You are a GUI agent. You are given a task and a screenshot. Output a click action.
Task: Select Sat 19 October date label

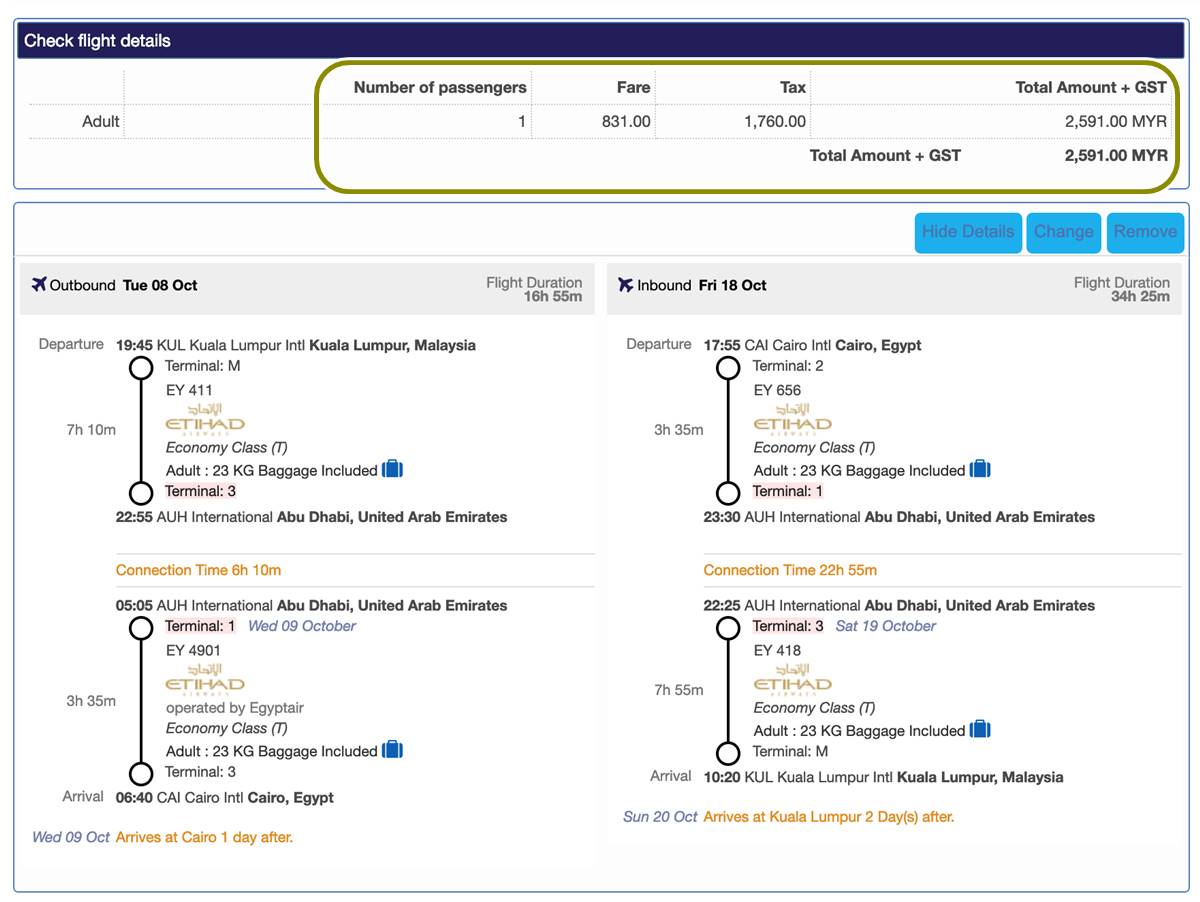coord(886,626)
